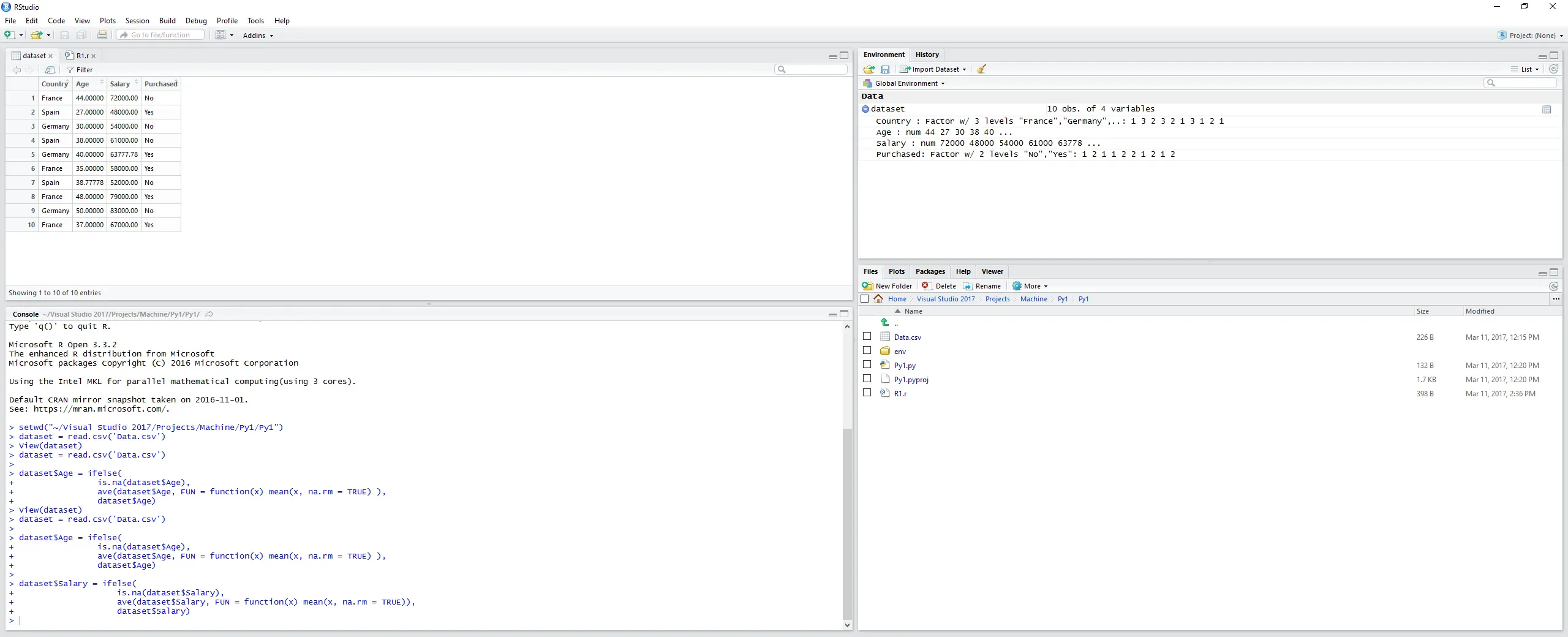Close the R1.r tab
This screenshot has height=637, width=1568.
pos(94,56)
